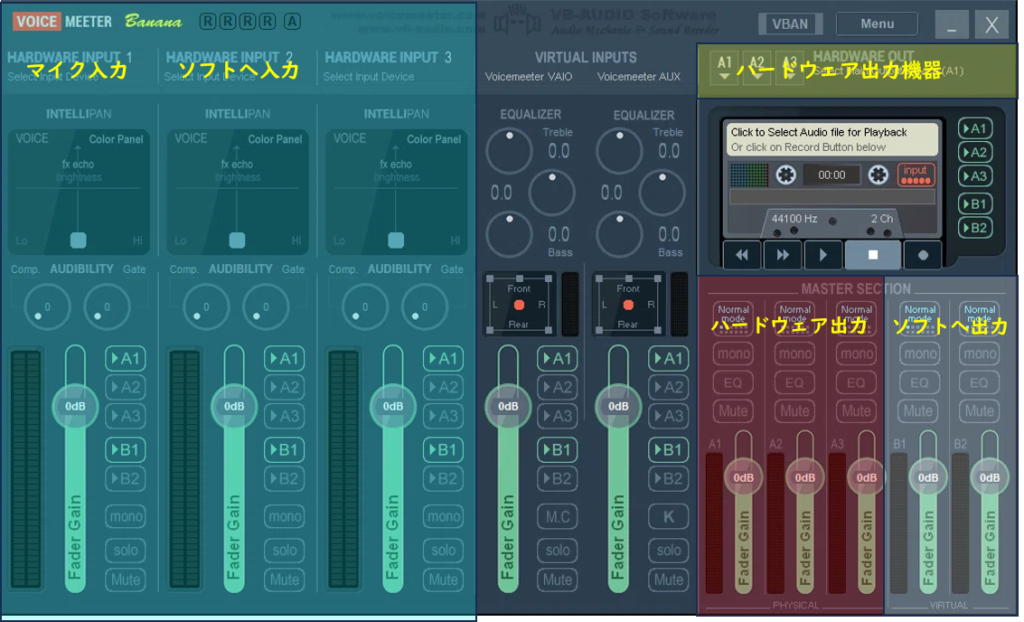Enable EQ on the B1 virtual bus
Screen dimensions: 1024x622
tap(918, 382)
